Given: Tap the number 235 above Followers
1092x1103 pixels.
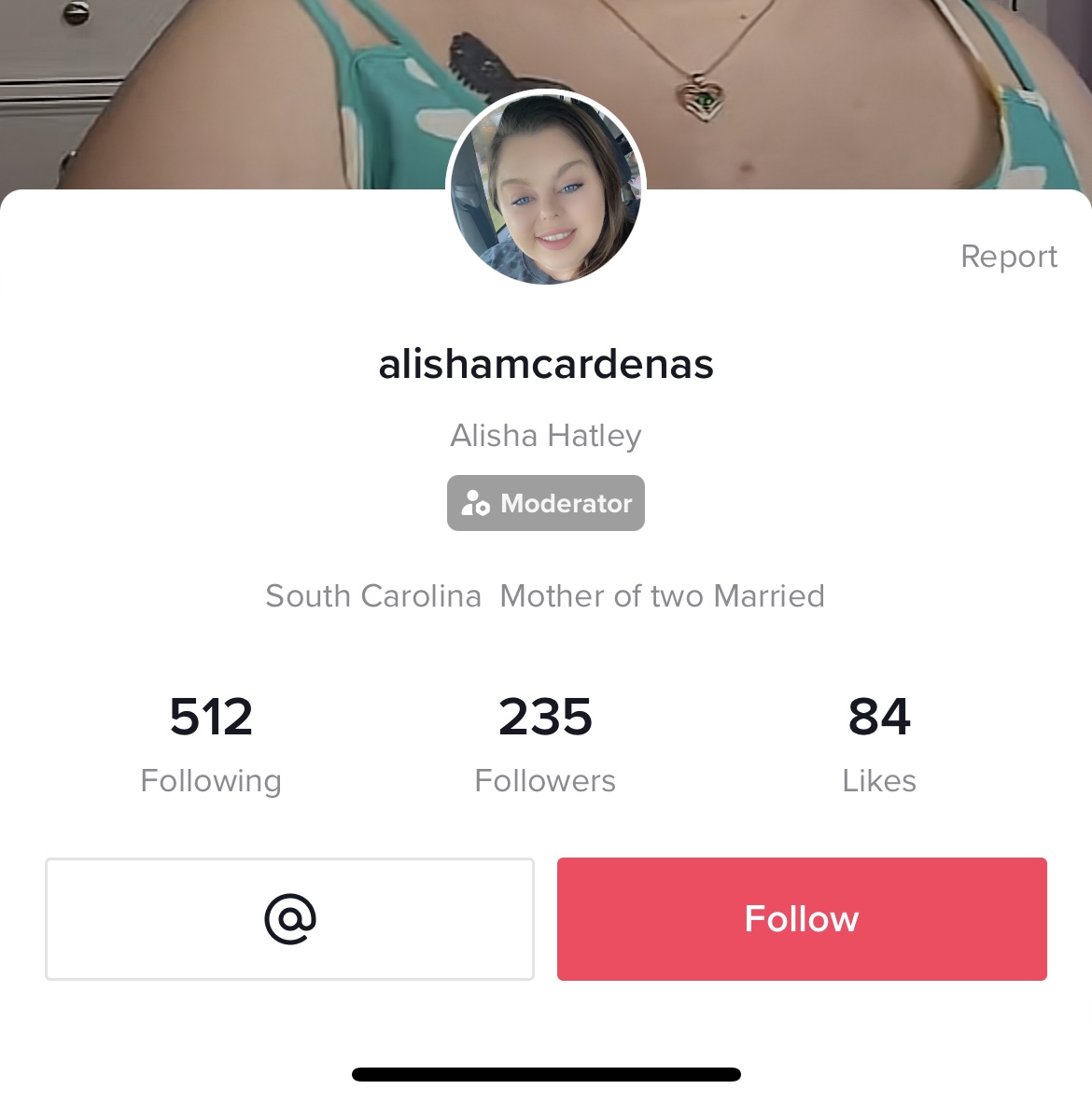Looking at the screenshot, I should pyautogui.click(x=545, y=717).
